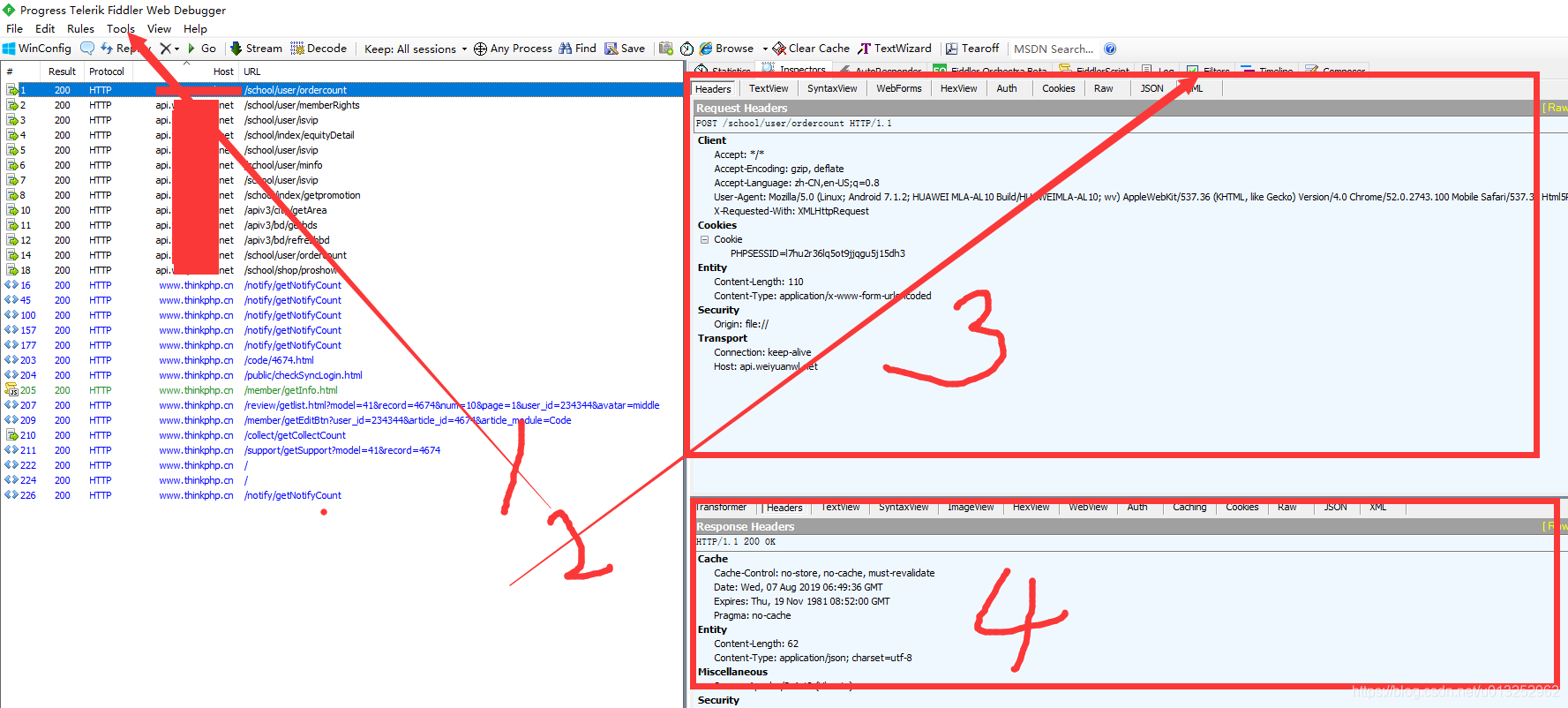1568x708 pixels.
Task: Select response JSON tab
Action: (1335, 507)
